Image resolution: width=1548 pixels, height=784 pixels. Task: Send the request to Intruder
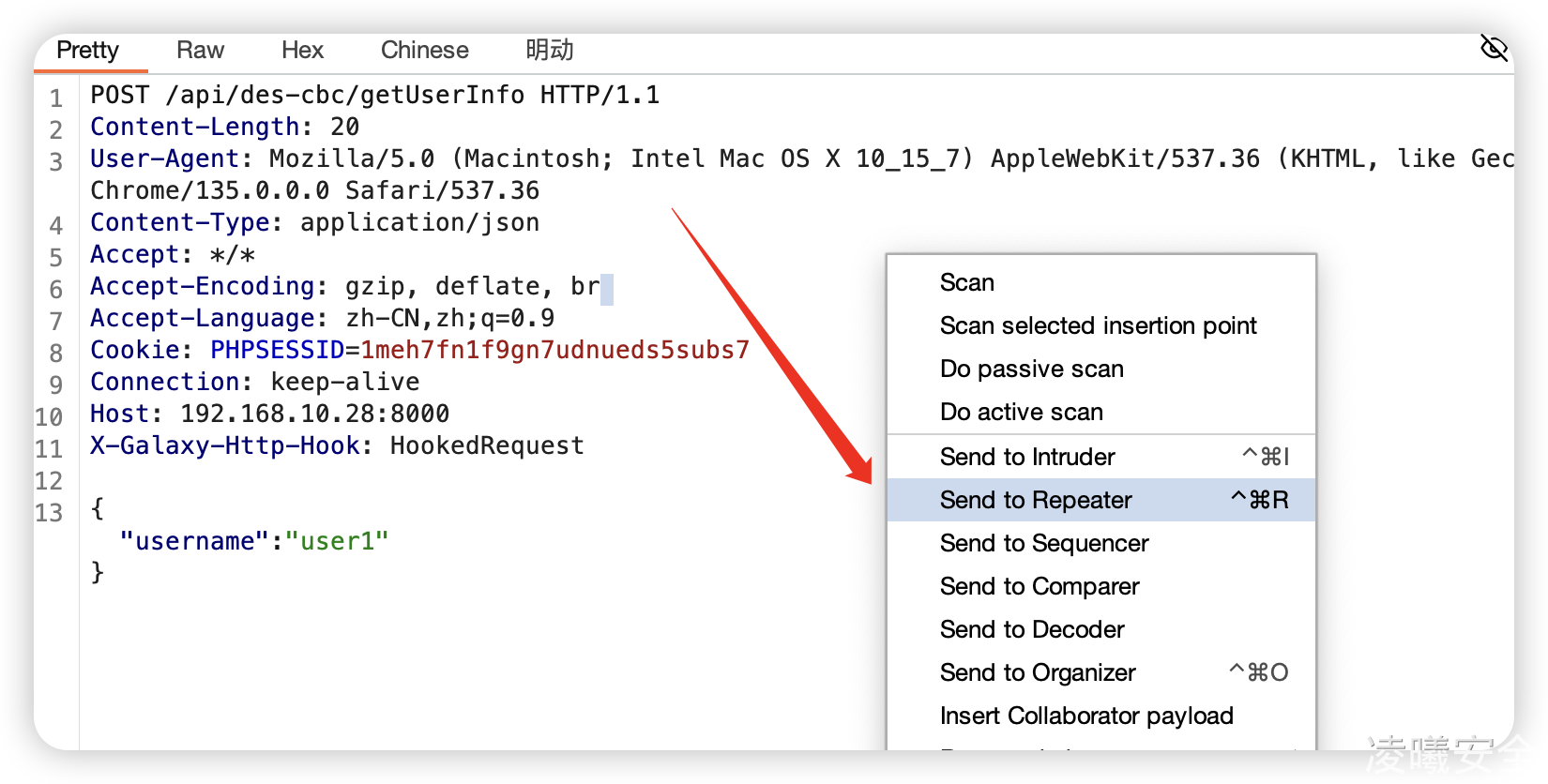tap(1027, 458)
